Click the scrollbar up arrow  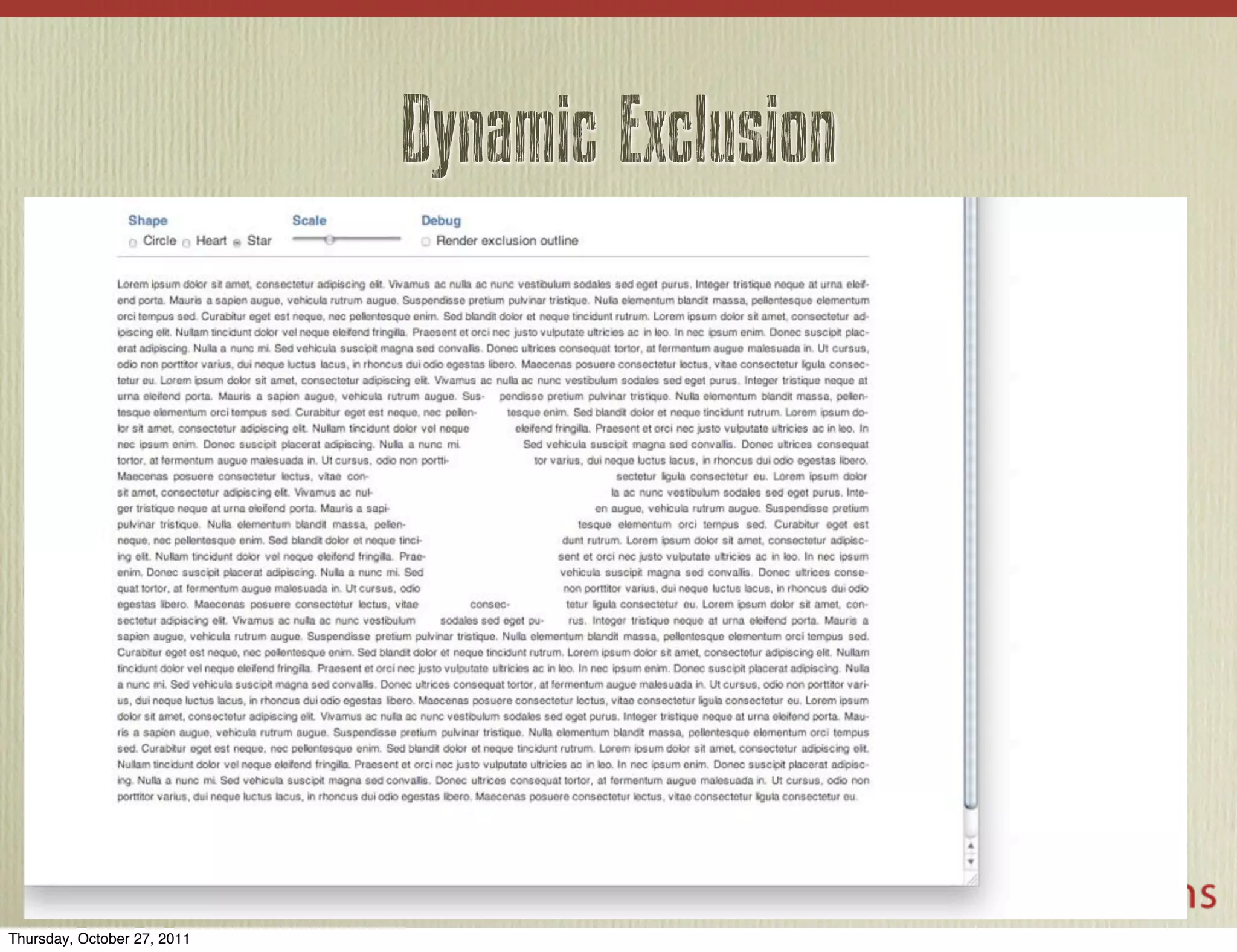971,846
